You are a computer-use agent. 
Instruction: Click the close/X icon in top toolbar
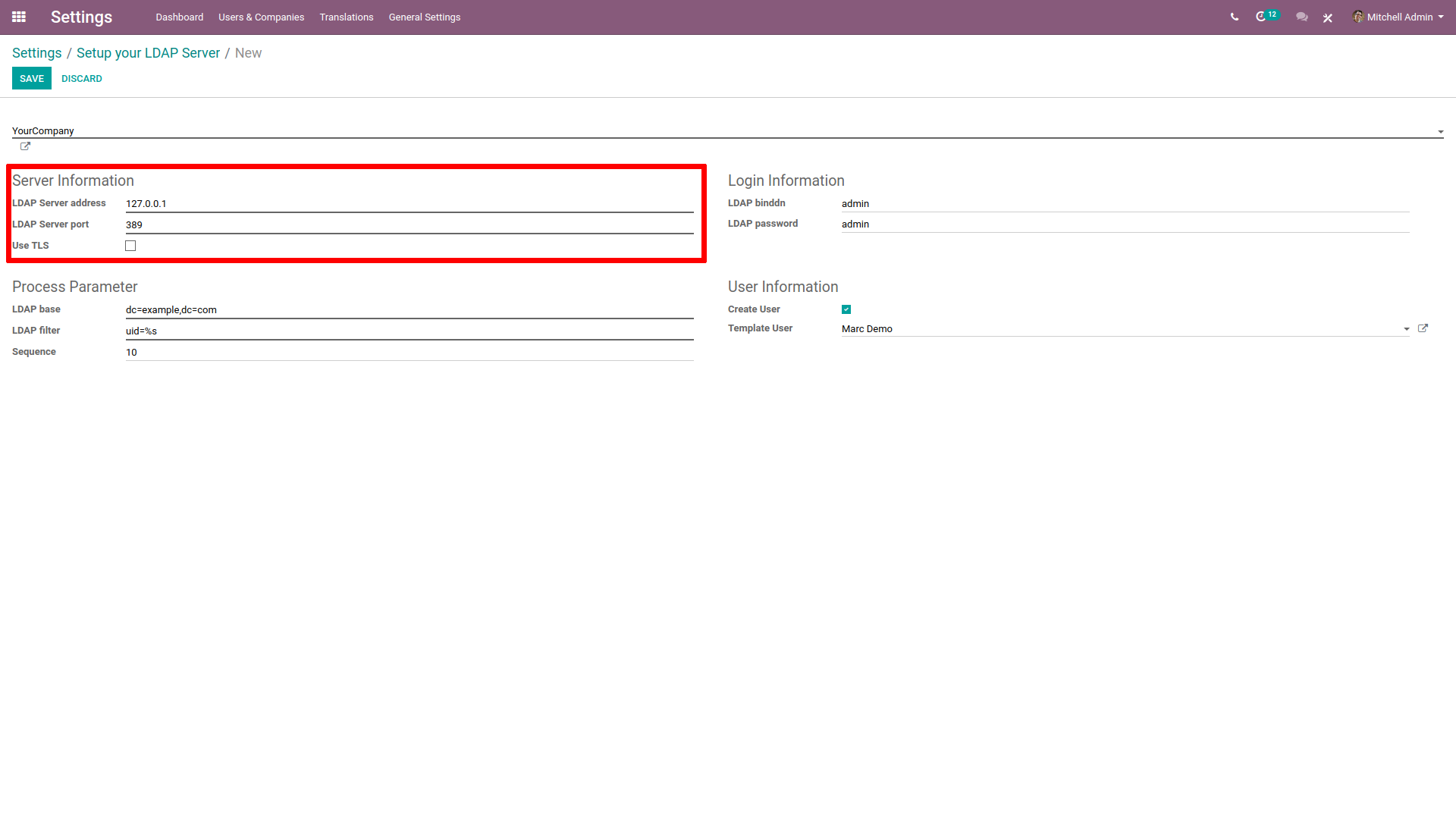pos(1328,17)
